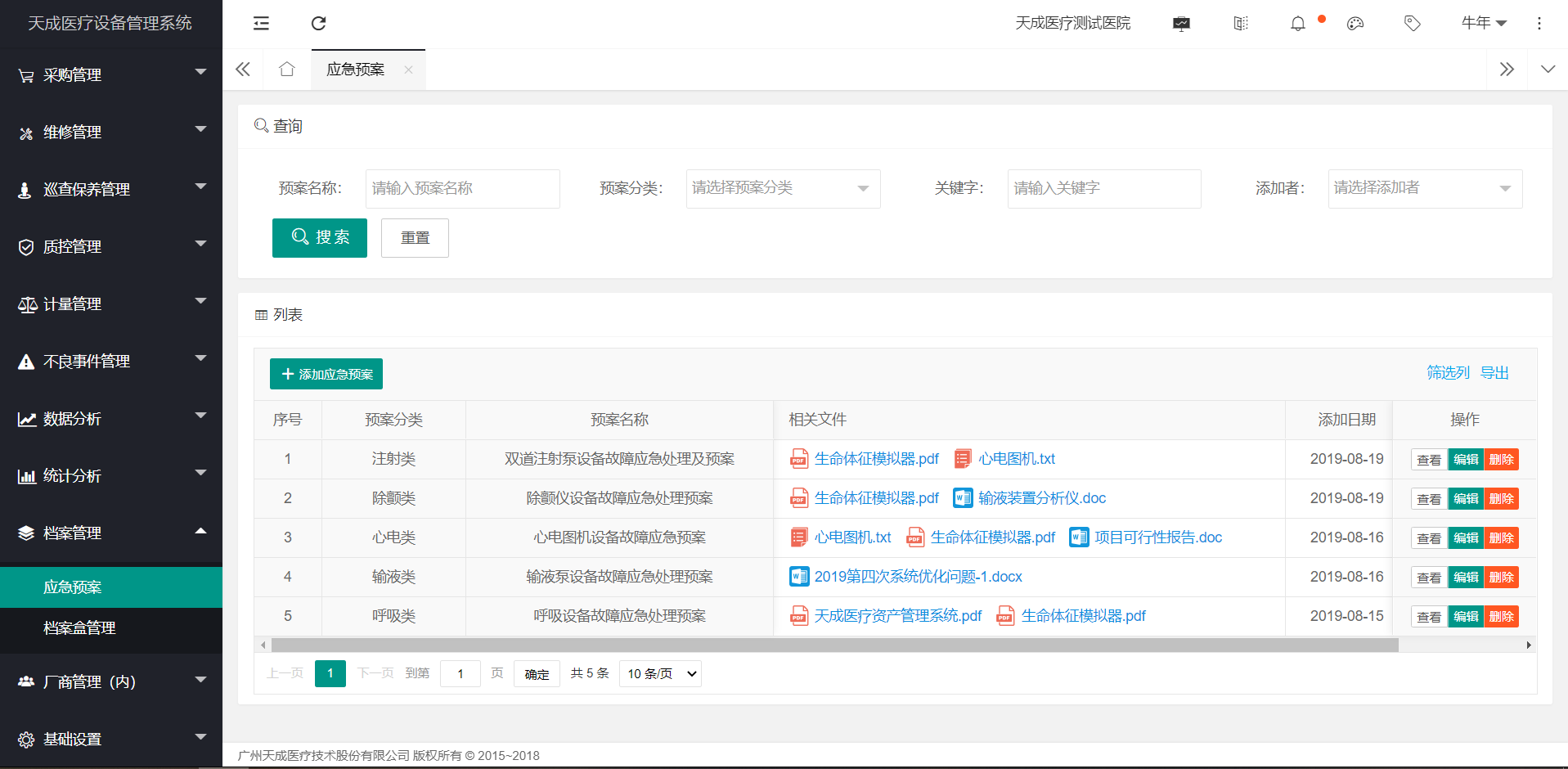Click 添加应急预案 button
1568x769 pixels.
point(326,374)
